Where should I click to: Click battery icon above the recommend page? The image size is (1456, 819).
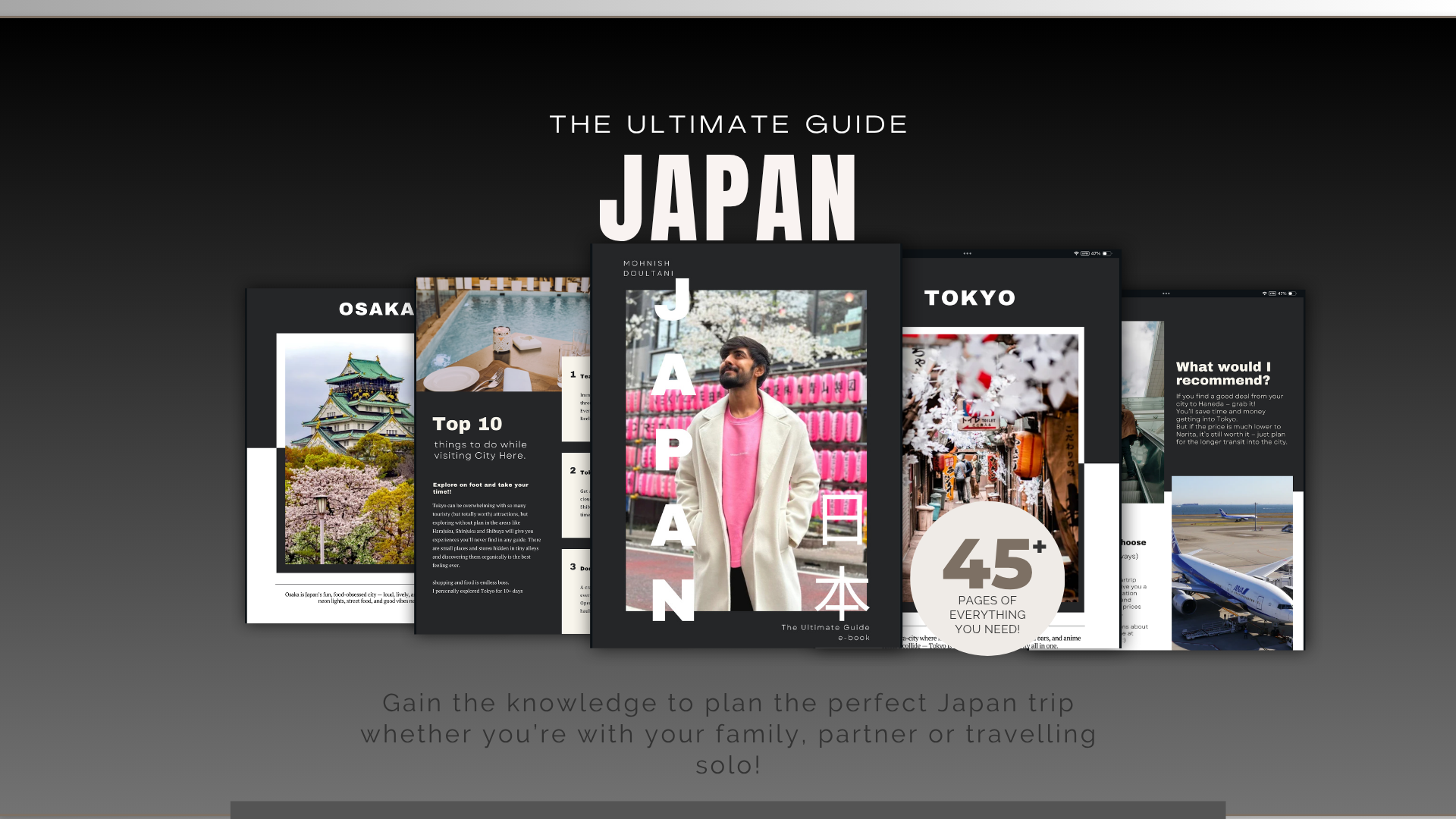coord(1291,293)
